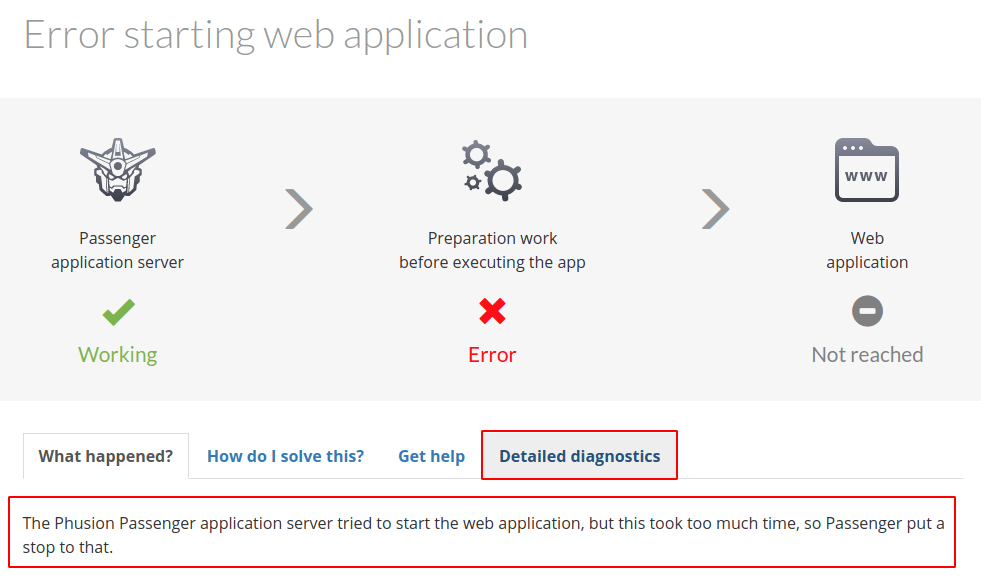Click the red Error status text

492,355
